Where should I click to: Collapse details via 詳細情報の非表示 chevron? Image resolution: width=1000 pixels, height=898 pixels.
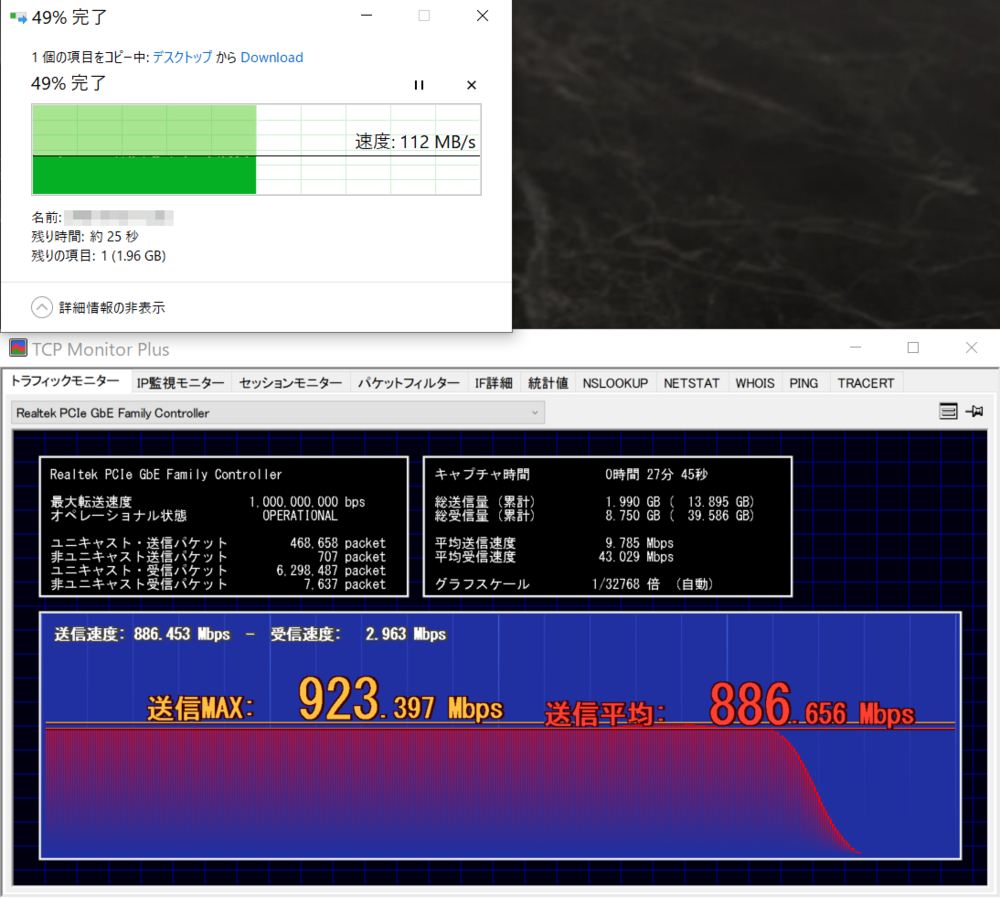tap(41, 307)
